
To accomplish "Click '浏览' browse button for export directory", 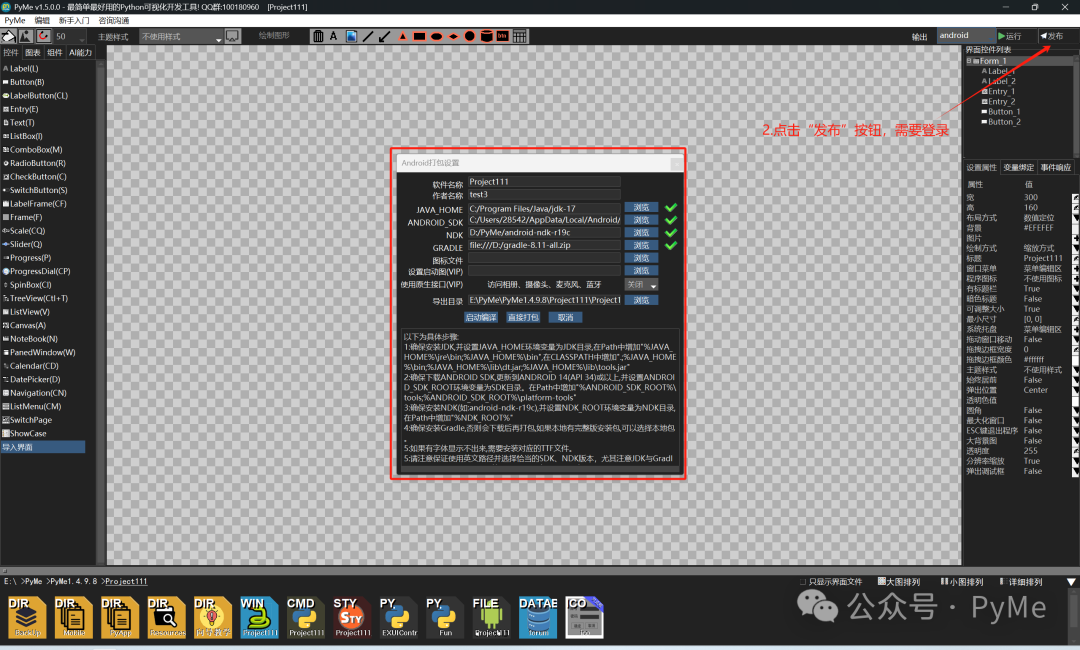I will [641, 300].
